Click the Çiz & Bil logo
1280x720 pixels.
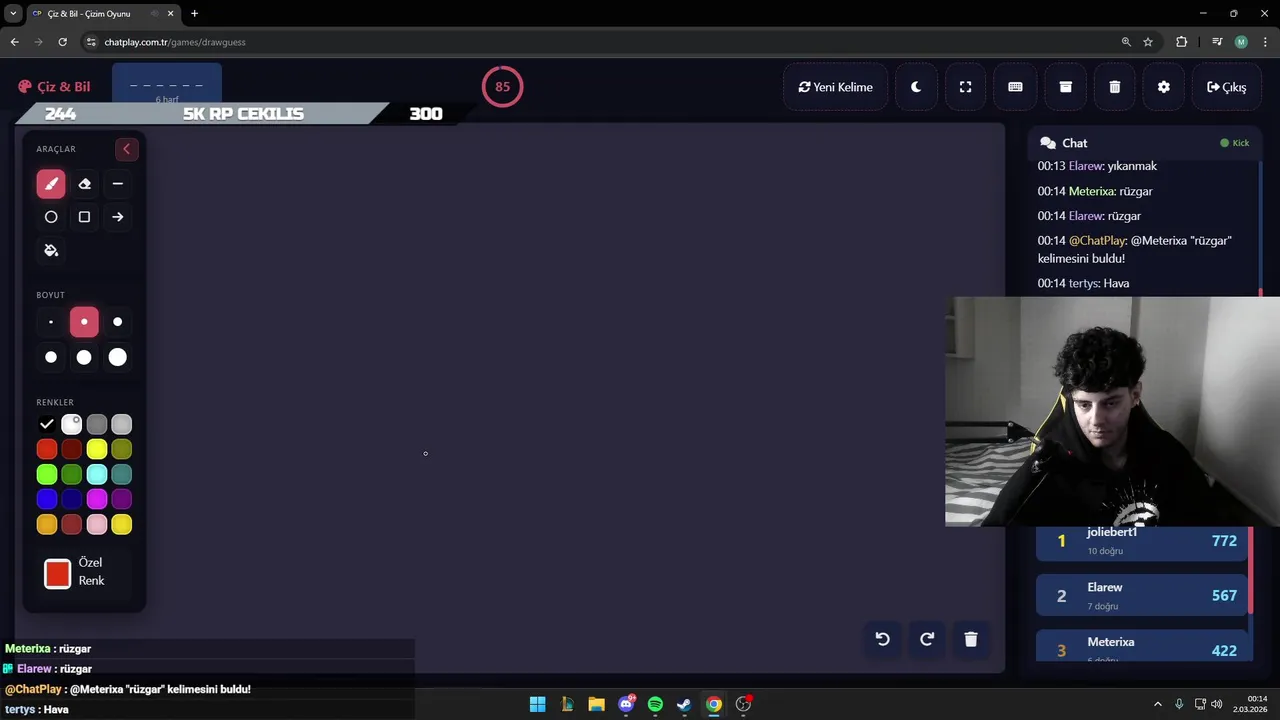click(x=54, y=87)
